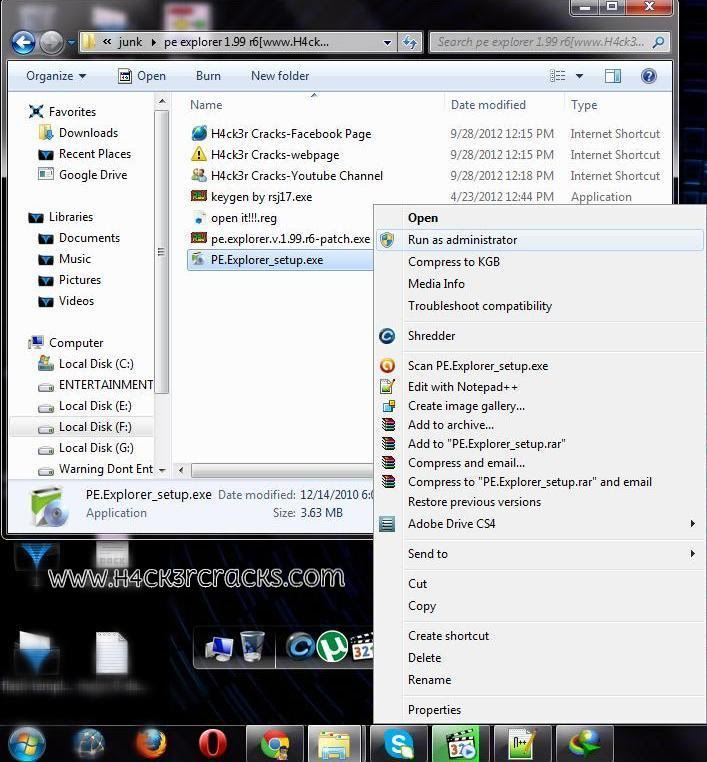Click the Create image gallery icon
This screenshot has height=762, width=707.
[x=389, y=406]
